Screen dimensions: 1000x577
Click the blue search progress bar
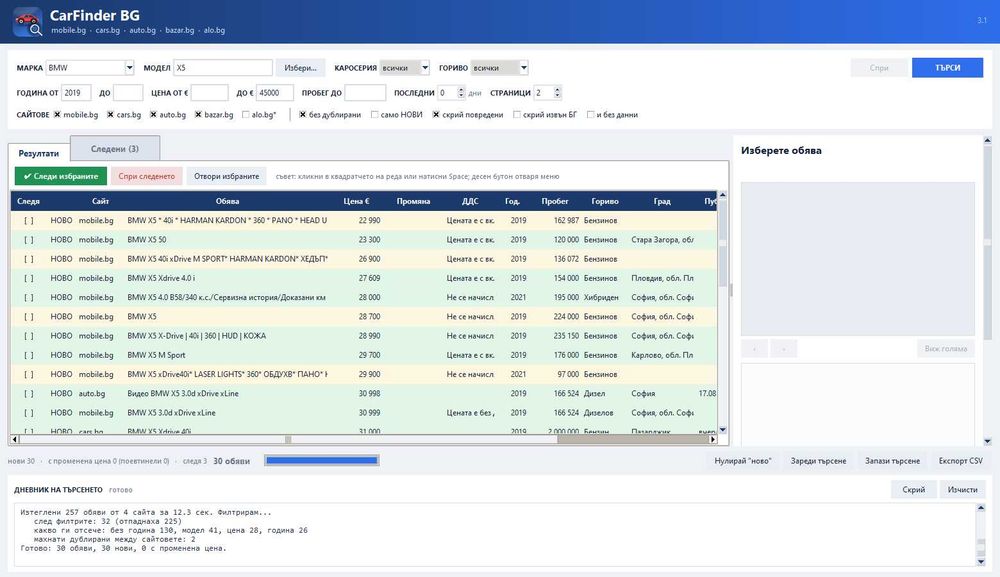pyautogui.click(x=322, y=460)
